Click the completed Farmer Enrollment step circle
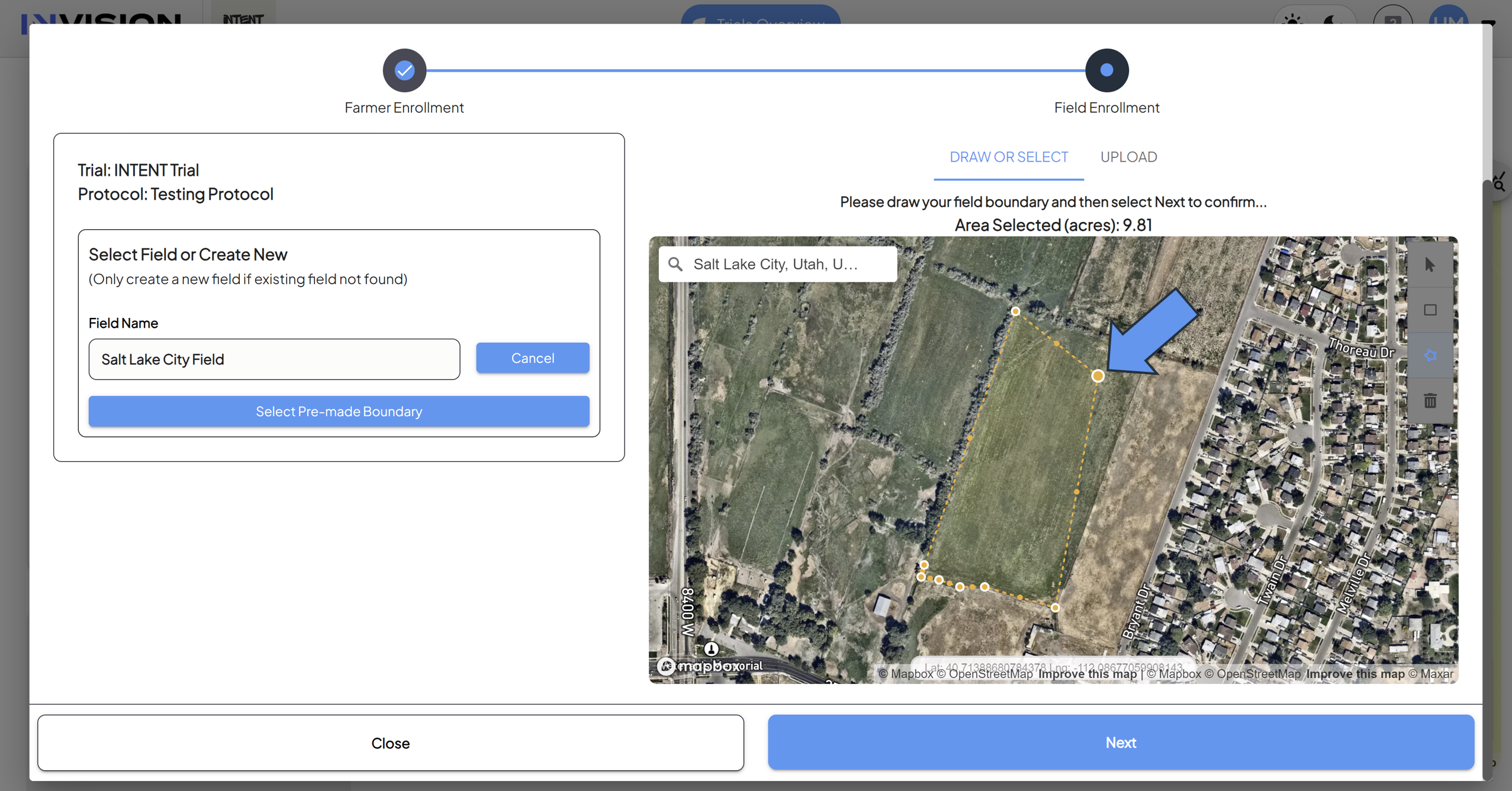Viewport: 1512px width, 791px height. point(404,70)
